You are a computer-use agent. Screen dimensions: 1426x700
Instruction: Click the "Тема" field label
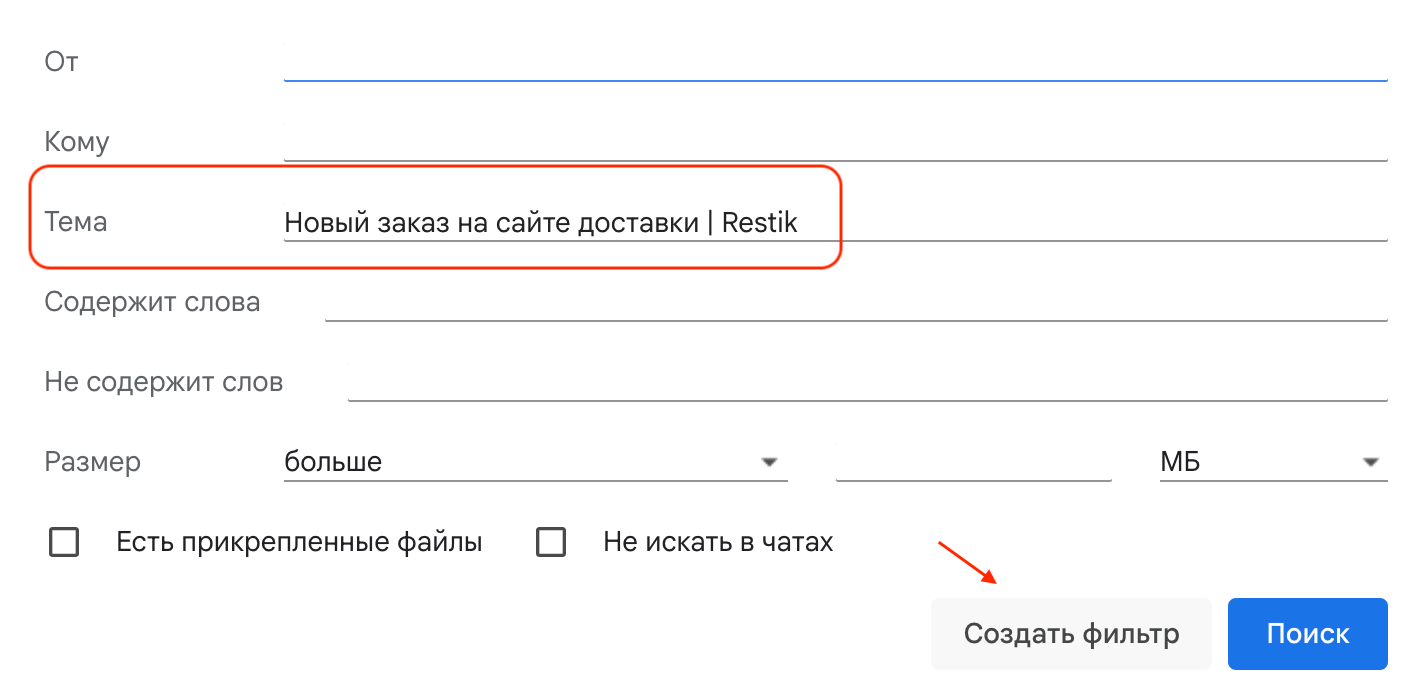click(76, 222)
